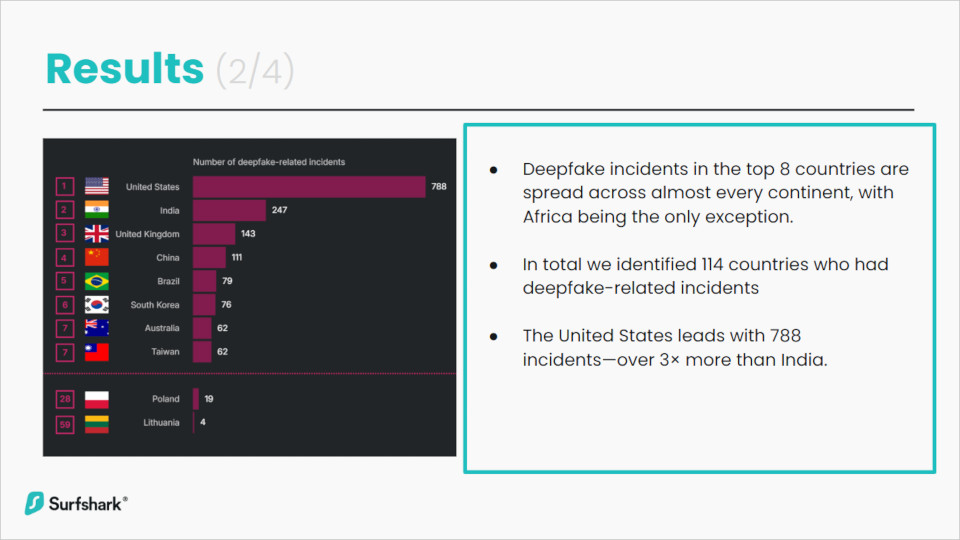960x540 pixels.
Task: Select the India bar in chart
Action: pyautogui.click(x=230, y=210)
